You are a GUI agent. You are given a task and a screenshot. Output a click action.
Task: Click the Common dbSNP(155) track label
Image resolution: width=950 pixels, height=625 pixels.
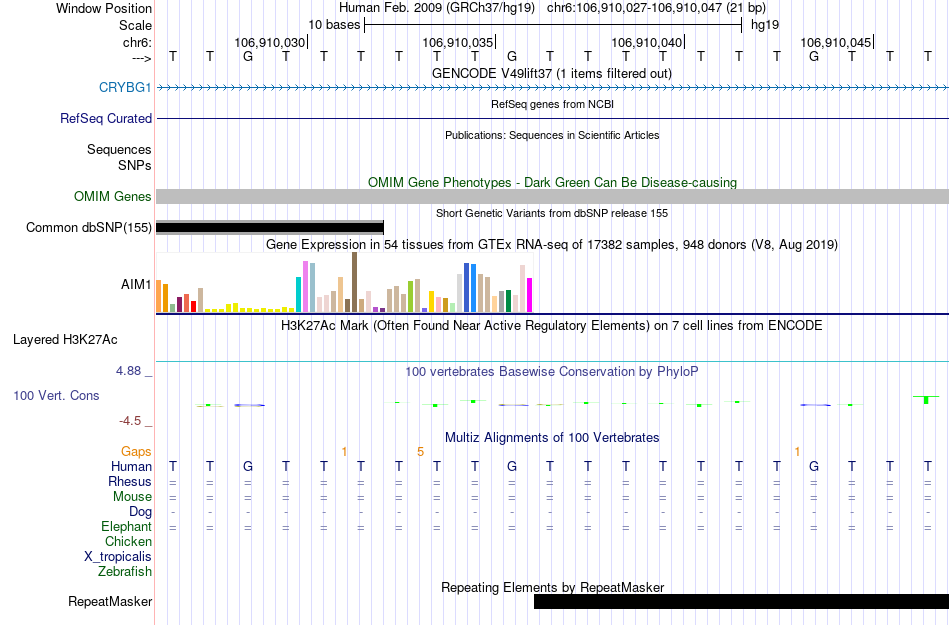tap(88, 227)
